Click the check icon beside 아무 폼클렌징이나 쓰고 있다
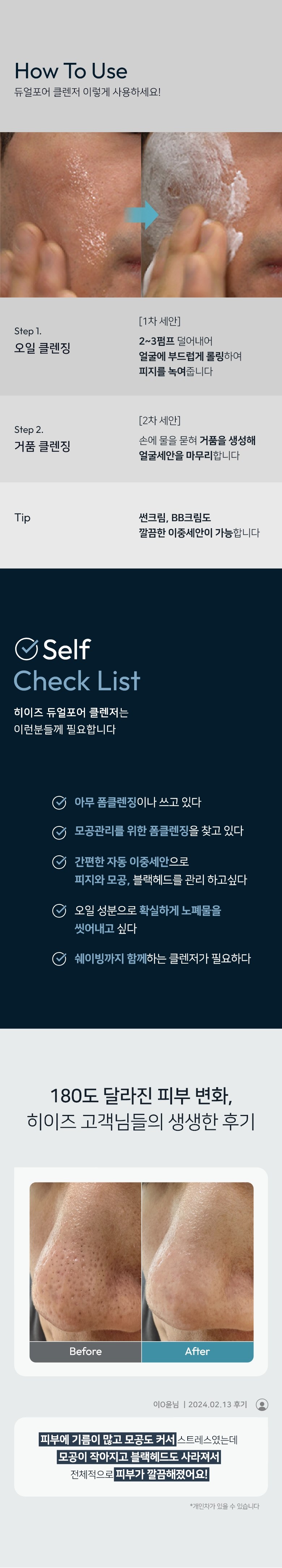Image resolution: width=282 pixels, height=1568 pixels. (59, 802)
